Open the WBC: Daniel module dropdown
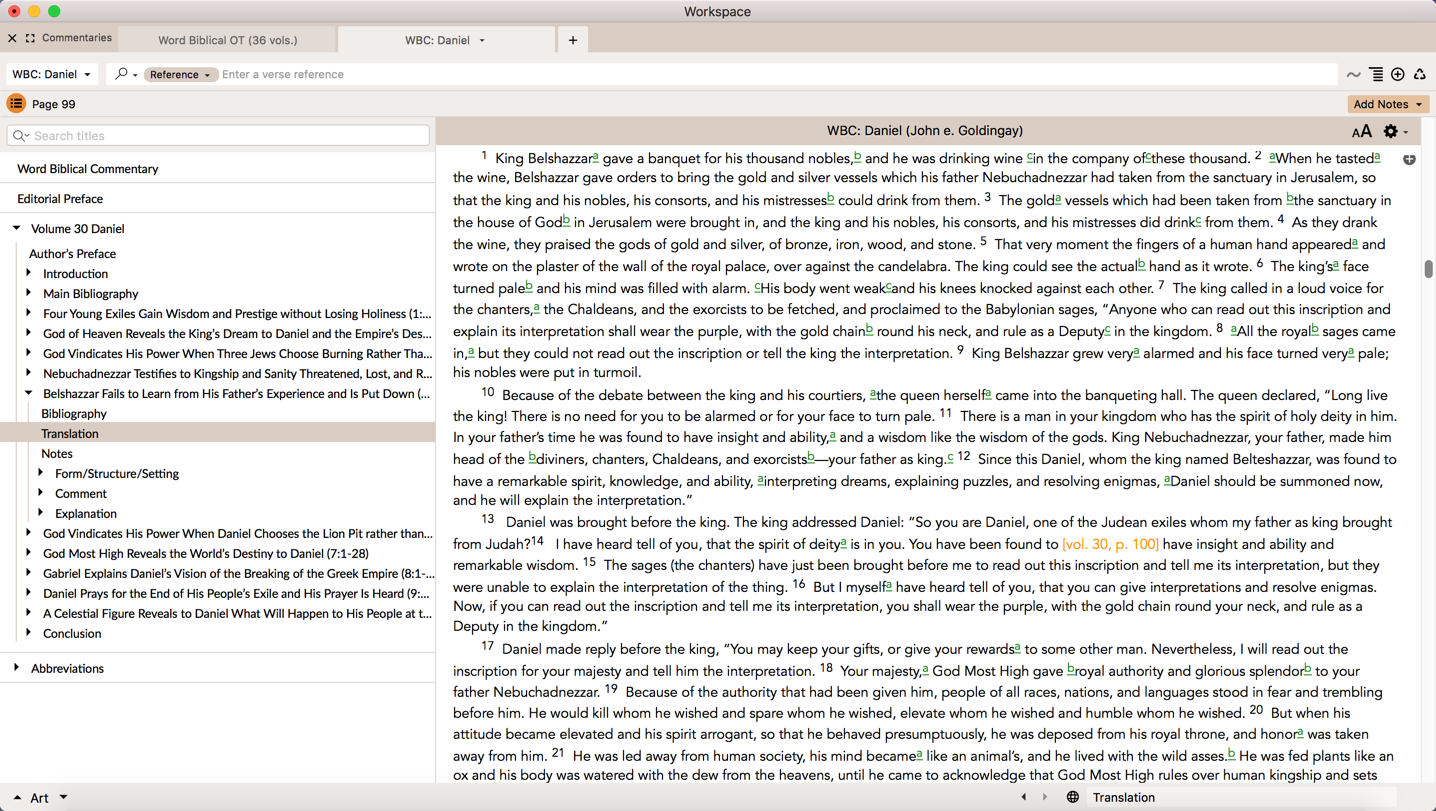 52,74
